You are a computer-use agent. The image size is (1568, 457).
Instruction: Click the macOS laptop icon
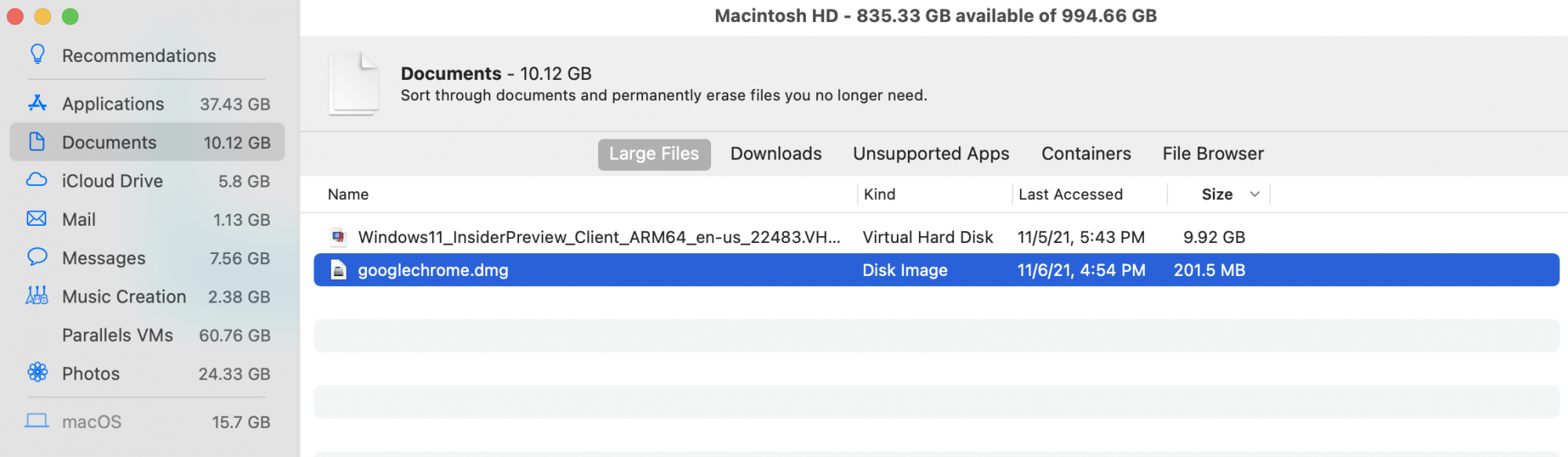[x=37, y=421]
